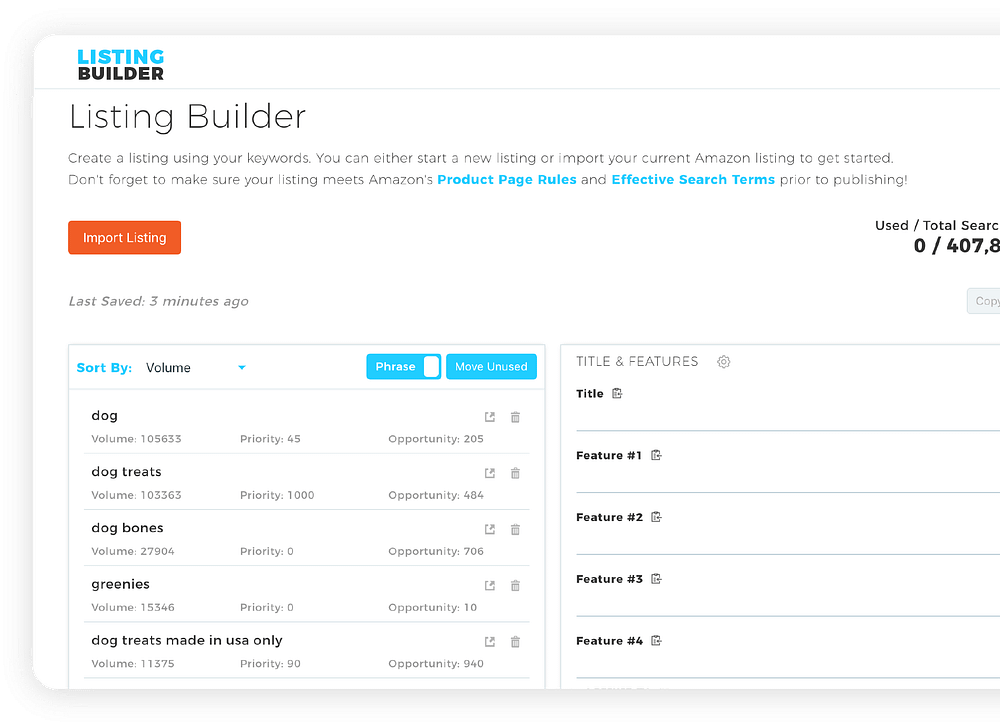
Task: Open the Effective Search Terms link
Action: [x=693, y=180]
